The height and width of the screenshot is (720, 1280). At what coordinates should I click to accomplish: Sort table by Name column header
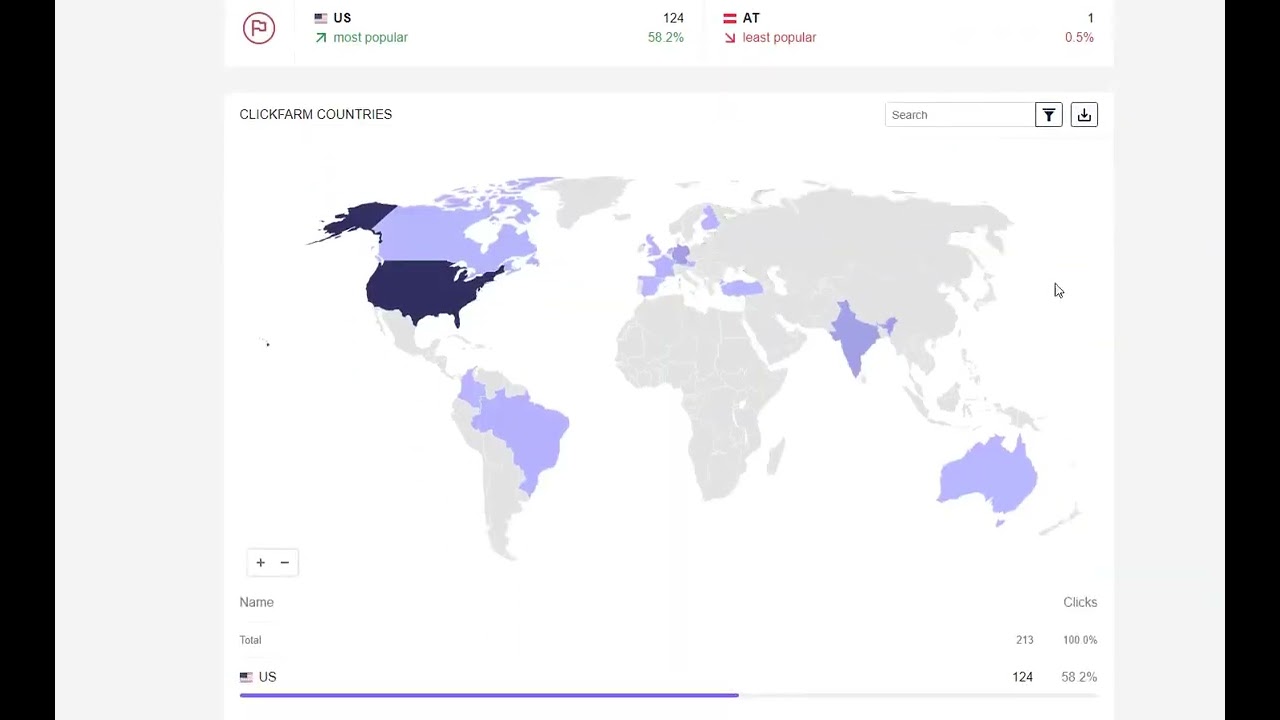click(x=256, y=602)
